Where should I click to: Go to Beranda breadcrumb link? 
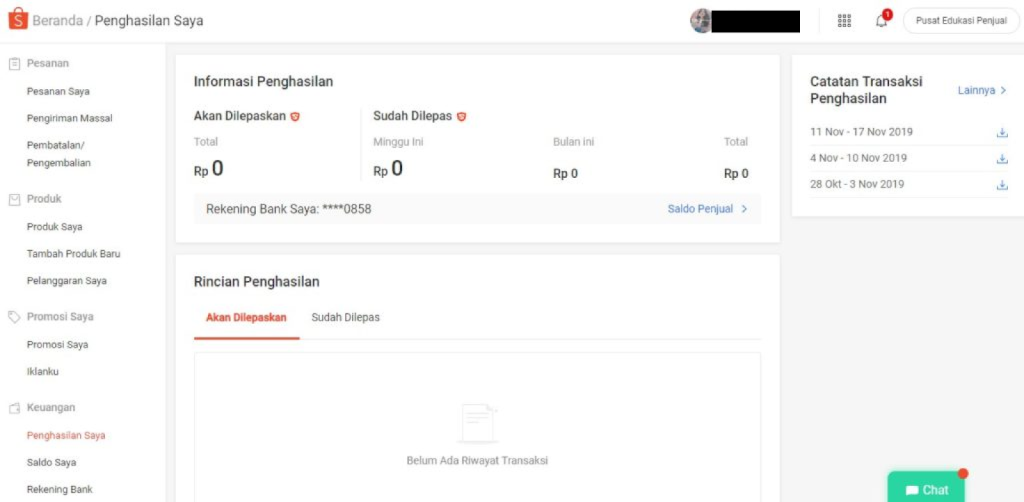tap(57, 21)
